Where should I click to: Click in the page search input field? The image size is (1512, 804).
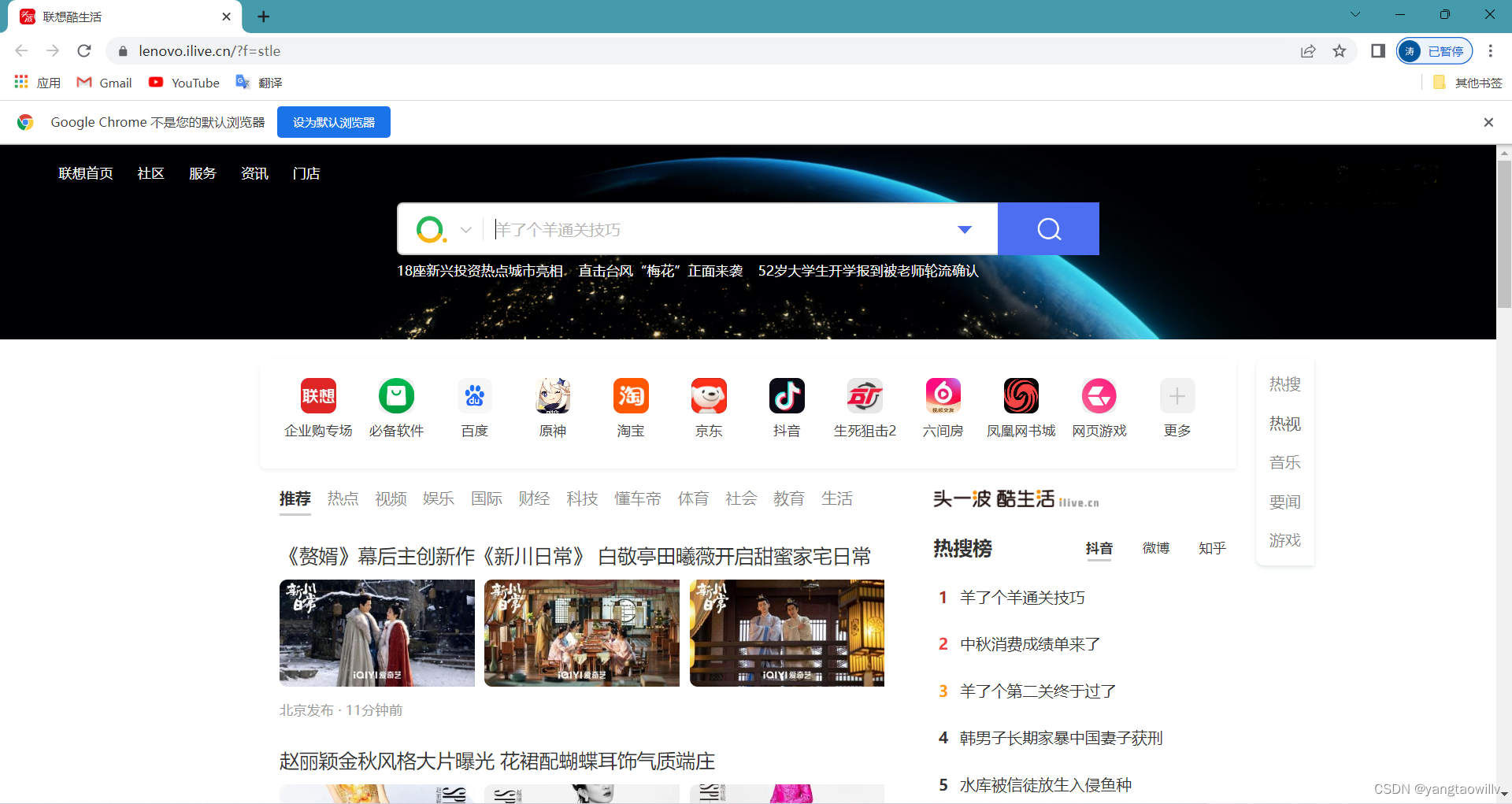[717, 229]
